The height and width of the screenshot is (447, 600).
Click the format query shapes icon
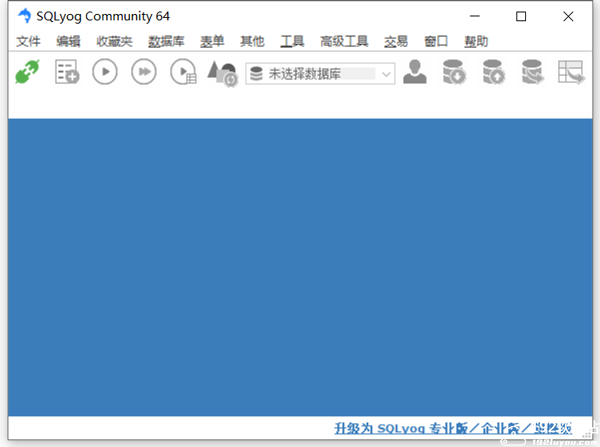tap(222, 73)
